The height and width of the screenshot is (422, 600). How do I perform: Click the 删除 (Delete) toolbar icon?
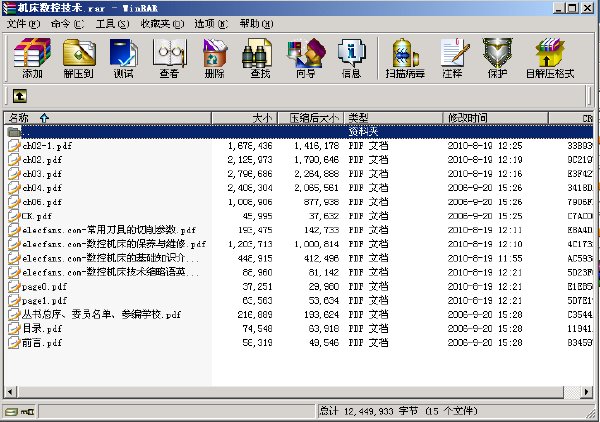coord(214,57)
